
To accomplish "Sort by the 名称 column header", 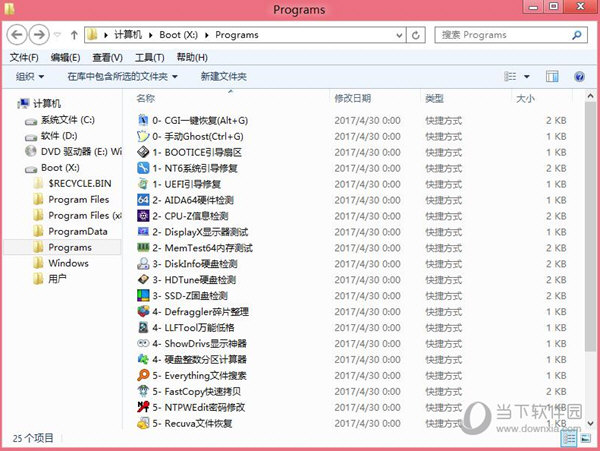I will click(x=146, y=98).
